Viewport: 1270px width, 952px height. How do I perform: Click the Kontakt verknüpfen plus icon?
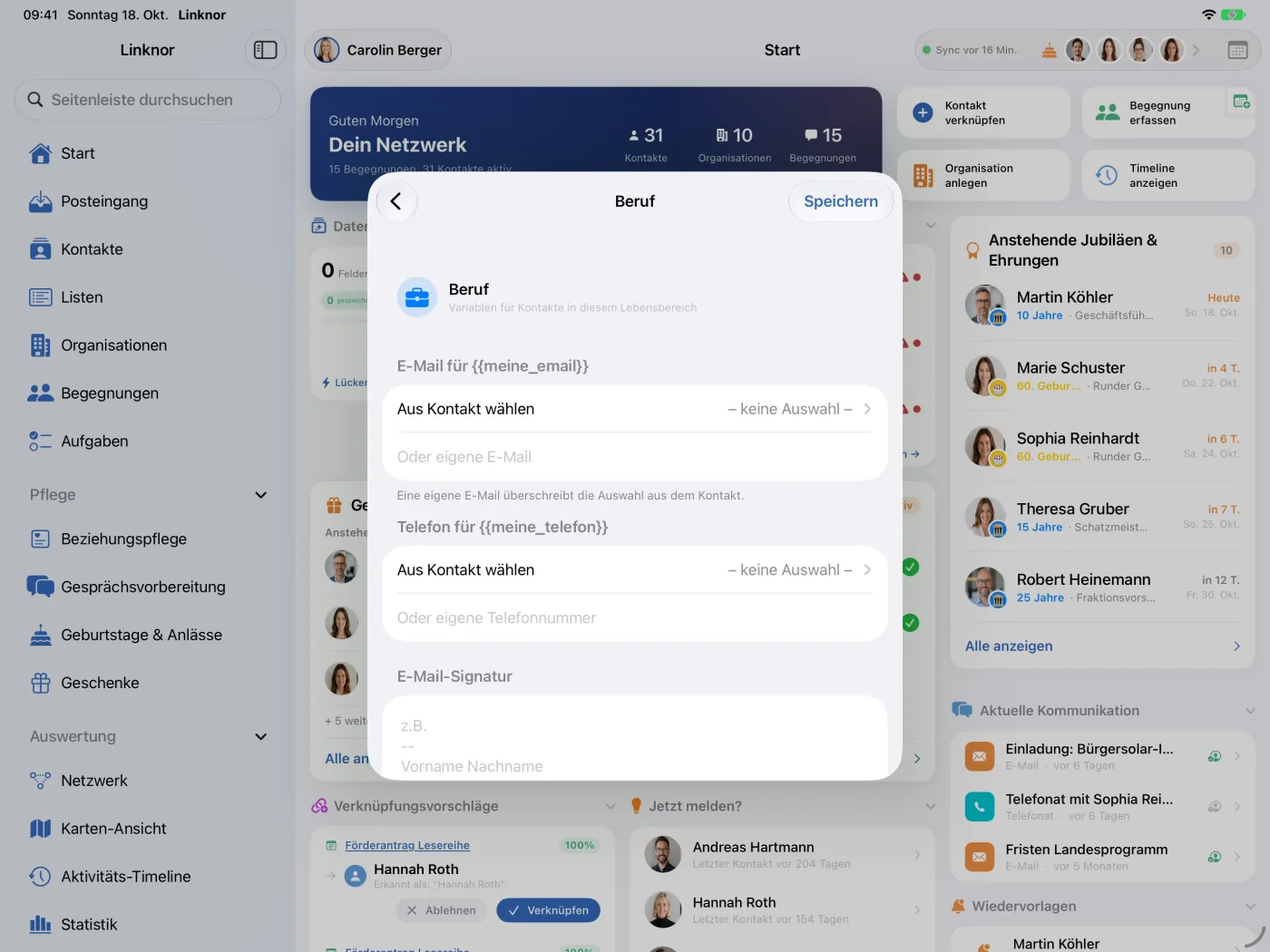923,112
